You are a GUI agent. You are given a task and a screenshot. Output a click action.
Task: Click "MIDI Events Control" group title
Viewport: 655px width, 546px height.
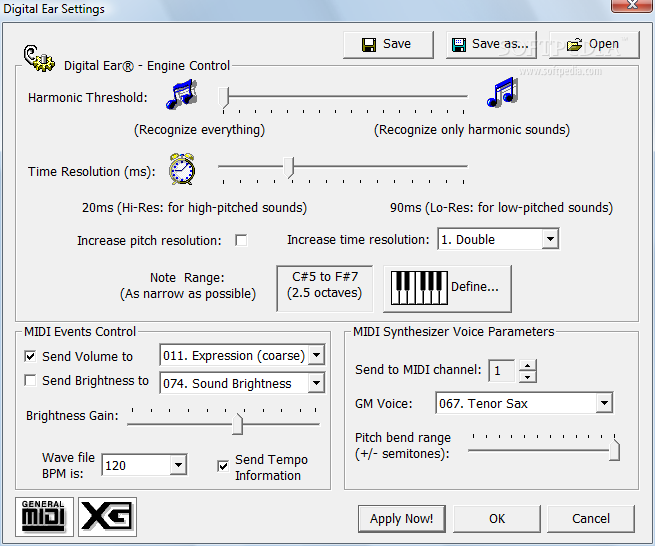click(x=80, y=332)
